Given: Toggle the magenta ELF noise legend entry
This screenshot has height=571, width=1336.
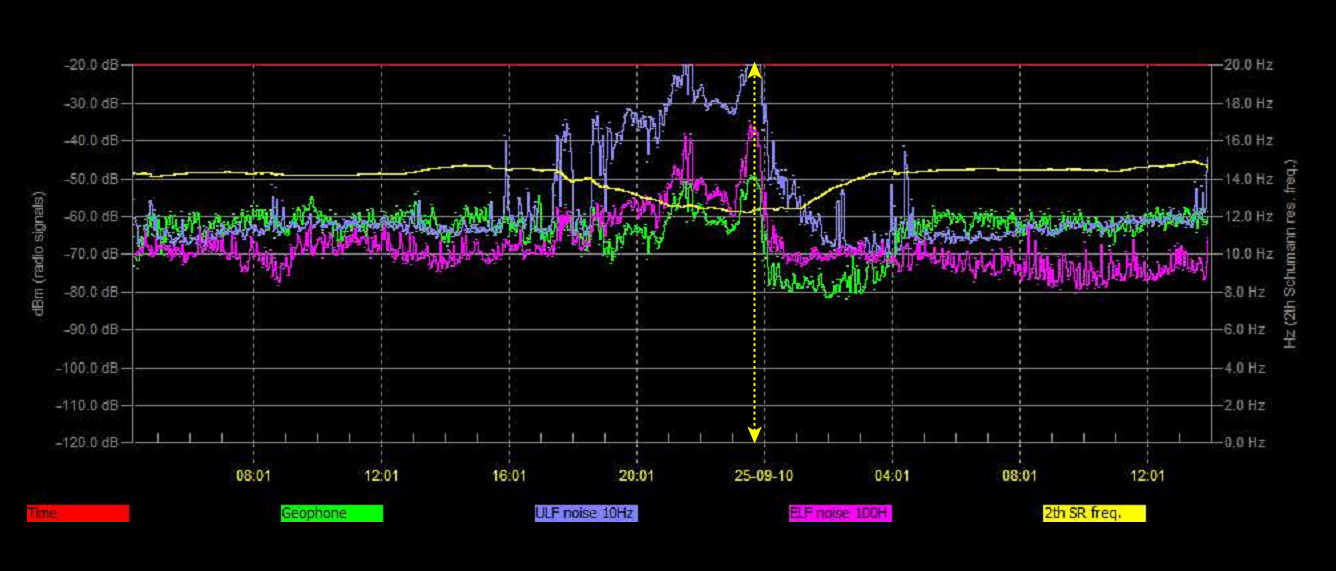Looking at the screenshot, I should [x=840, y=513].
